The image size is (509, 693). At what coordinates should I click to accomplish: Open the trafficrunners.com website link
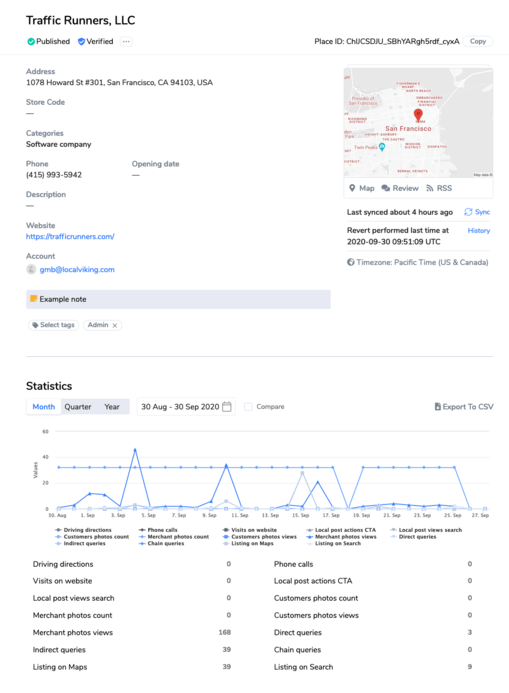[x=70, y=236]
